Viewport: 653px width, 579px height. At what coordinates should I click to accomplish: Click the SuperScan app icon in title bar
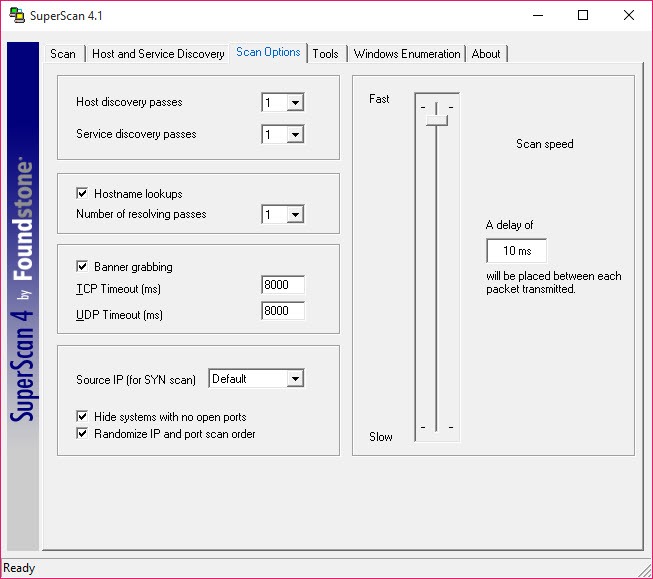tap(17, 15)
